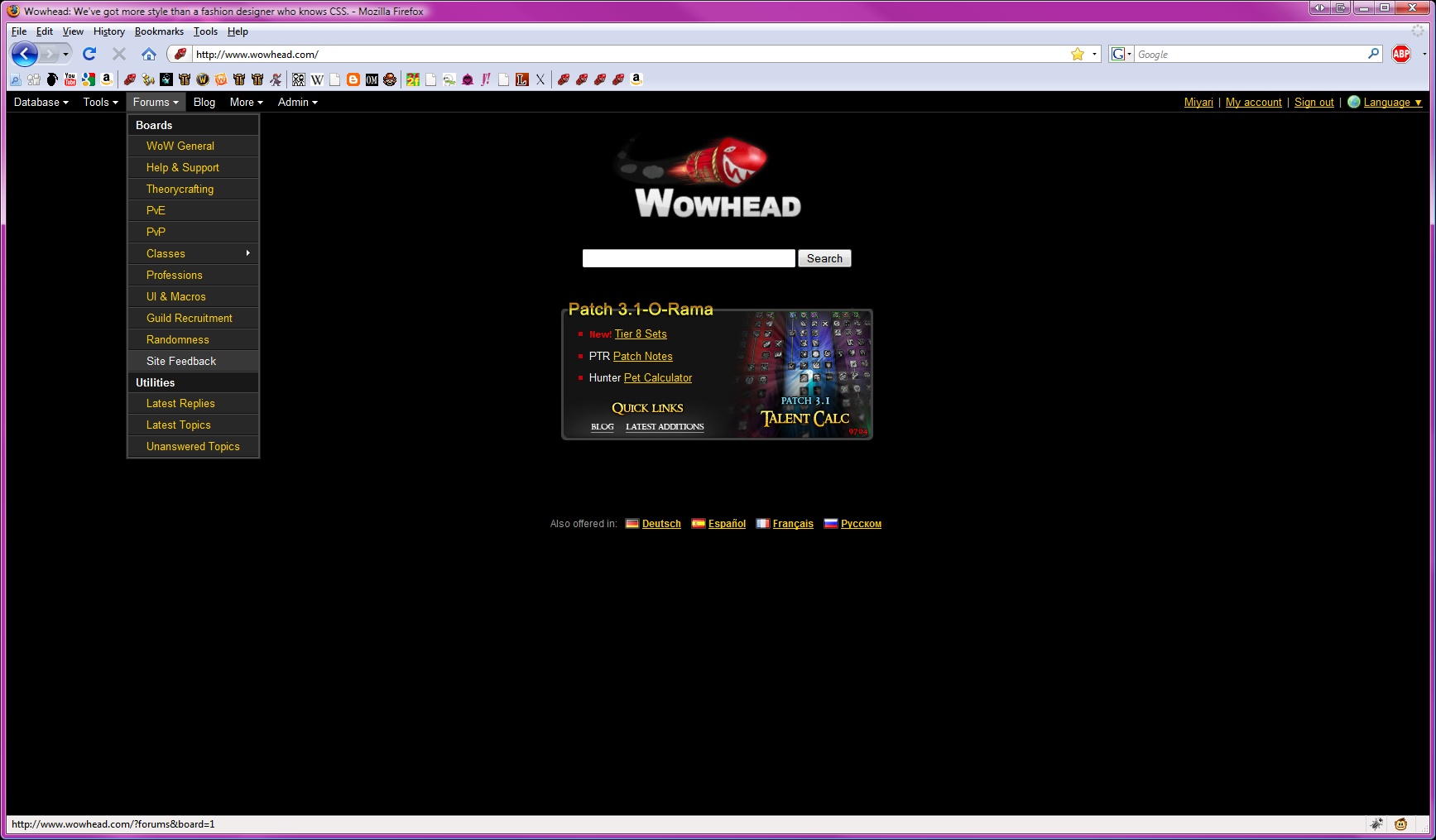
Task: Stop page loading with the X icon
Action: [119, 54]
